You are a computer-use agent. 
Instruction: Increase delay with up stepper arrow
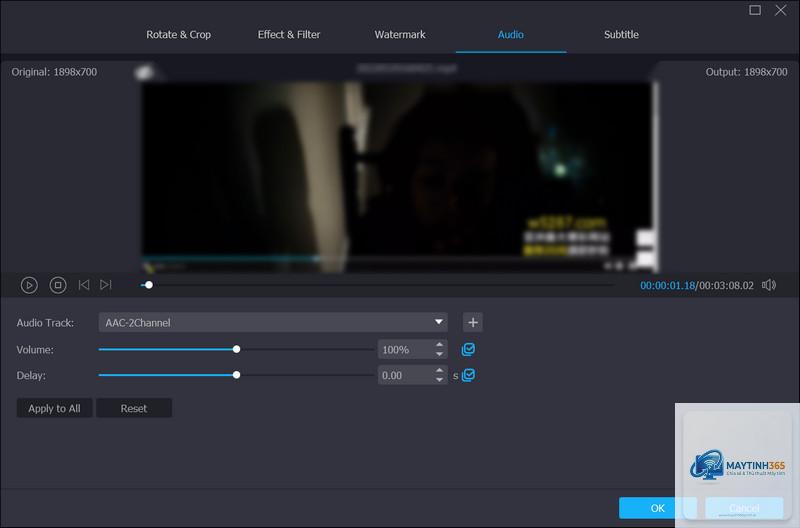(x=439, y=371)
